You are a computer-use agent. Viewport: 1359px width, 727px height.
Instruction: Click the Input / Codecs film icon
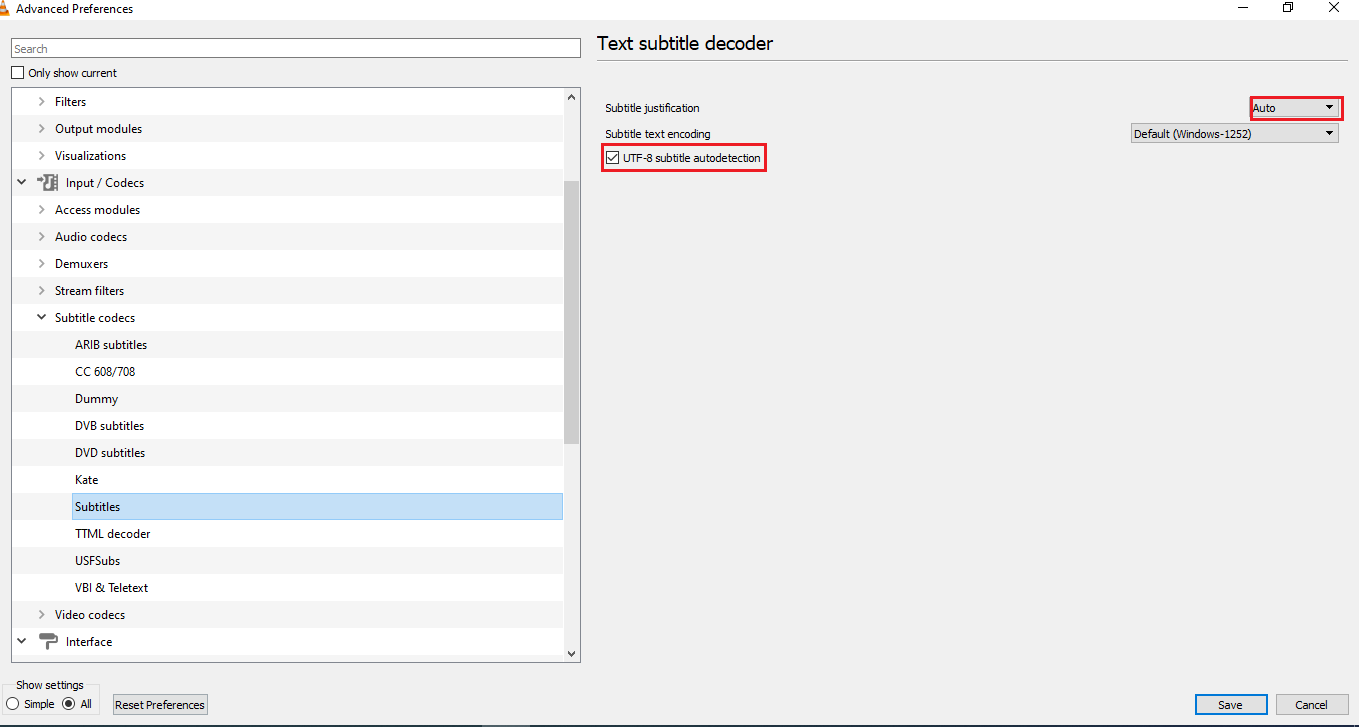tap(47, 183)
